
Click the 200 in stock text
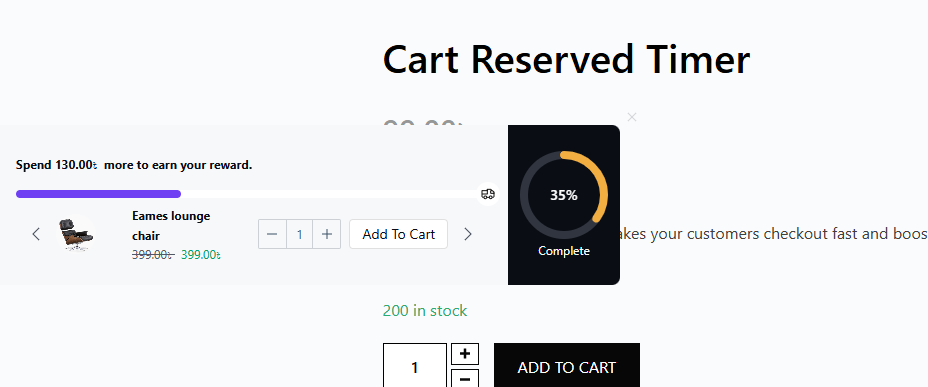(x=425, y=311)
